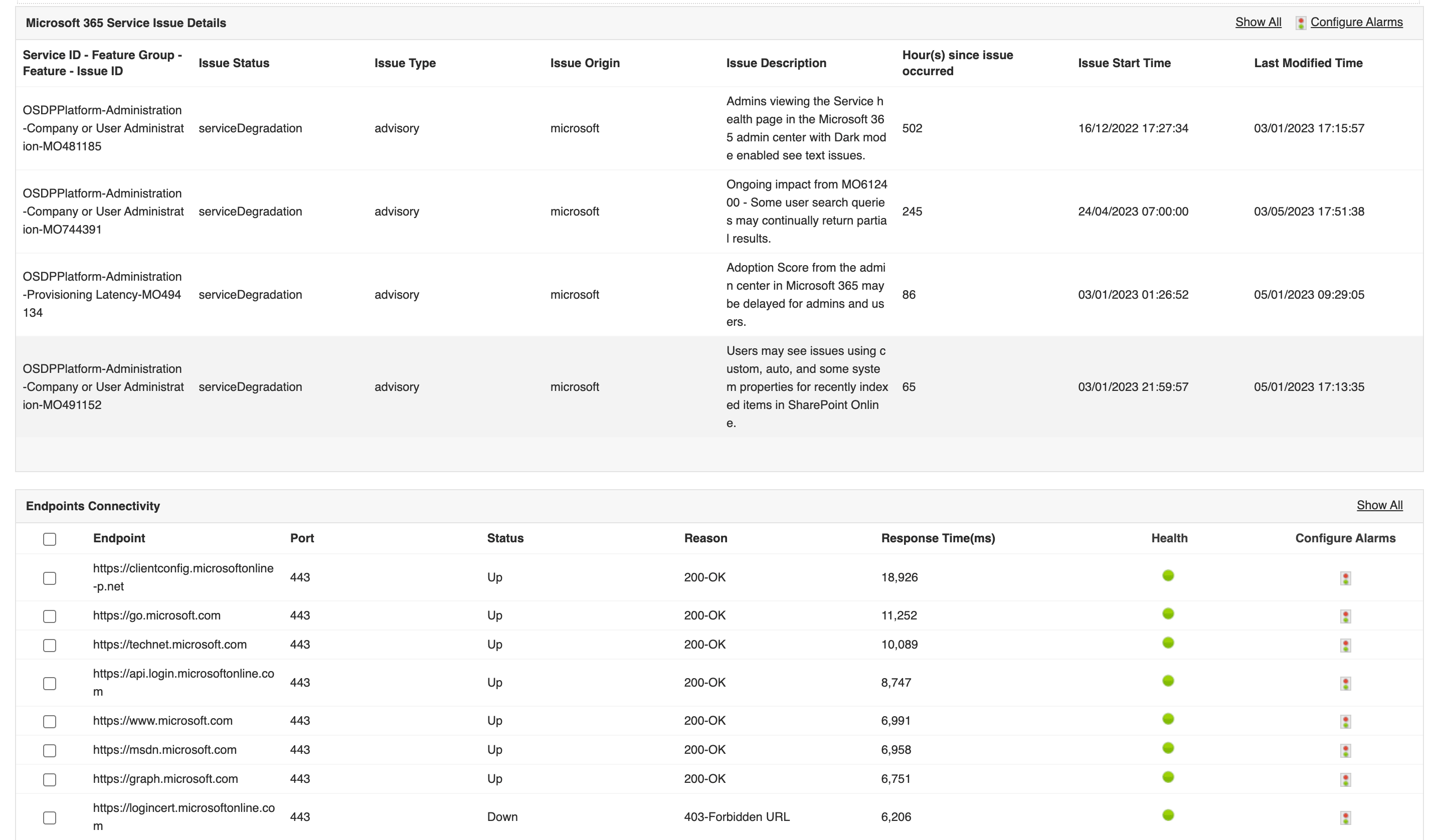Click last modified 03/05/2023 17:51:38

click(x=1309, y=212)
